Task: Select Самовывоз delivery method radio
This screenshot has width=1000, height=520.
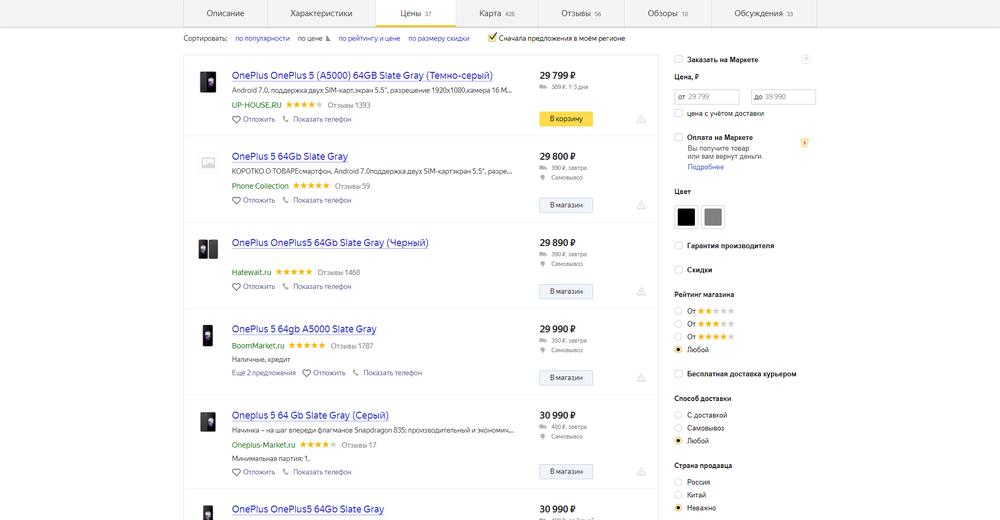Action: 679,427
